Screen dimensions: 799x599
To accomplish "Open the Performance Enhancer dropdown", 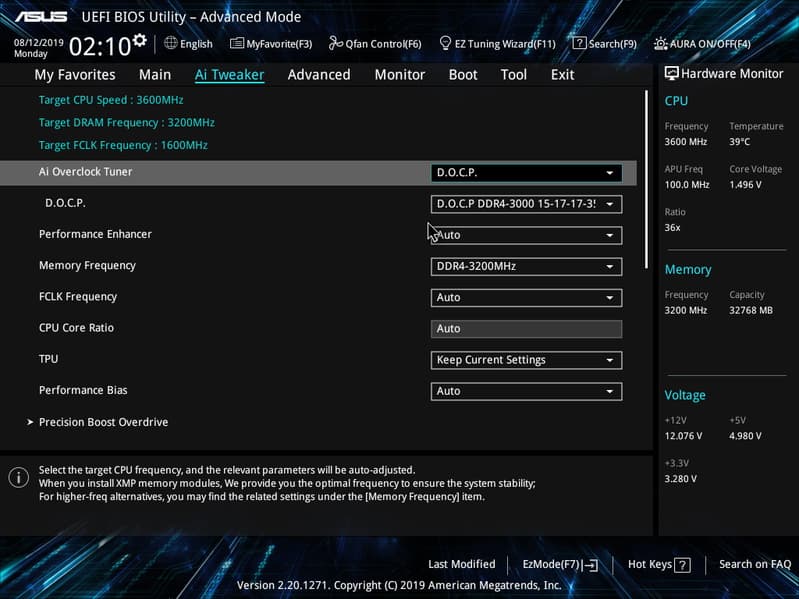I will [x=526, y=235].
